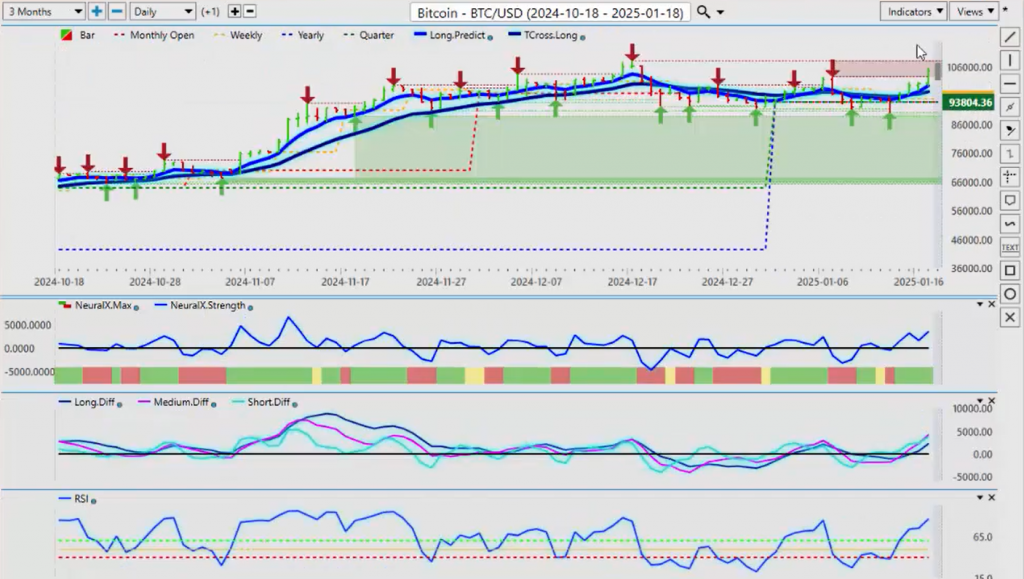Click the Yearly legend label
The image size is (1024, 579).
pyautogui.click(x=310, y=35)
